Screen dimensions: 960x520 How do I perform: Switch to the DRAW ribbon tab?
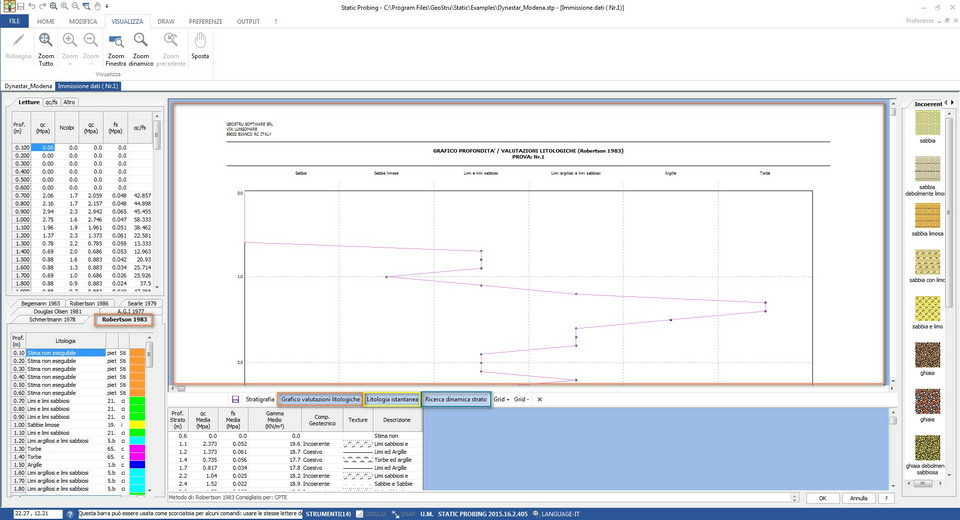(x=166, y=21)
